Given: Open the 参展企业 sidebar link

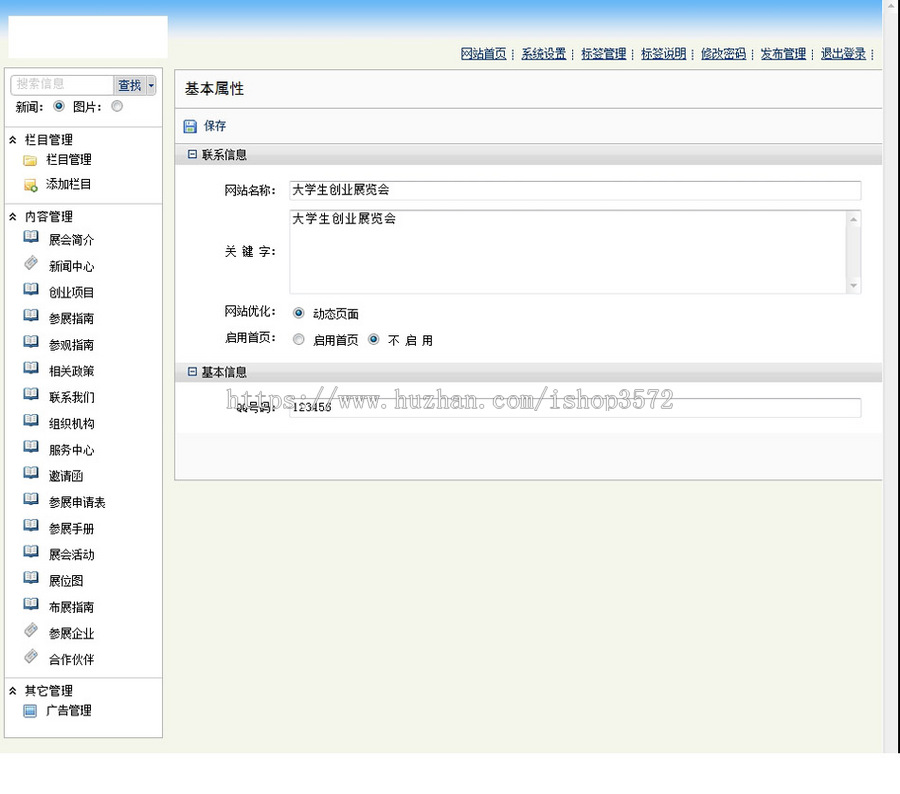Looking at the screenshot, I should (x=71, y=633).
